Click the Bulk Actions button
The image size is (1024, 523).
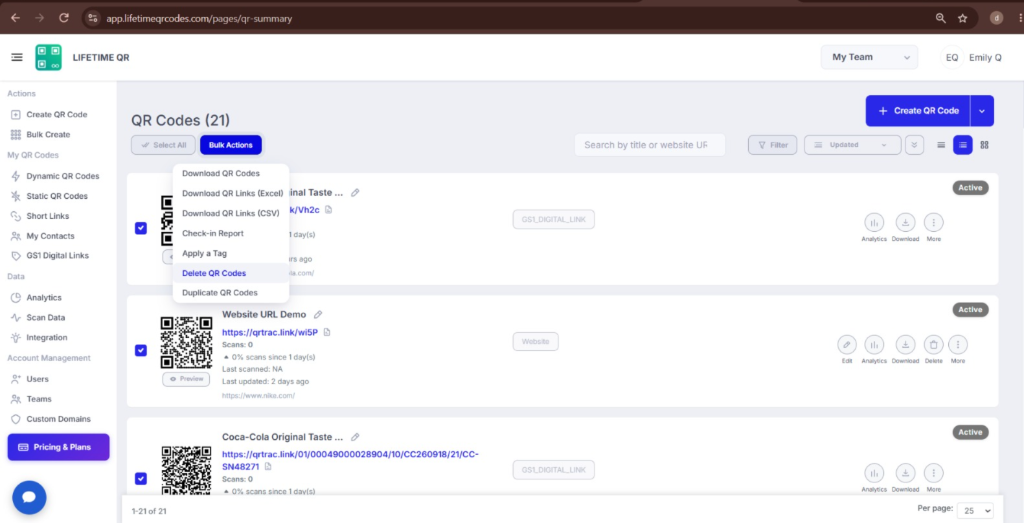pos(231,145)
